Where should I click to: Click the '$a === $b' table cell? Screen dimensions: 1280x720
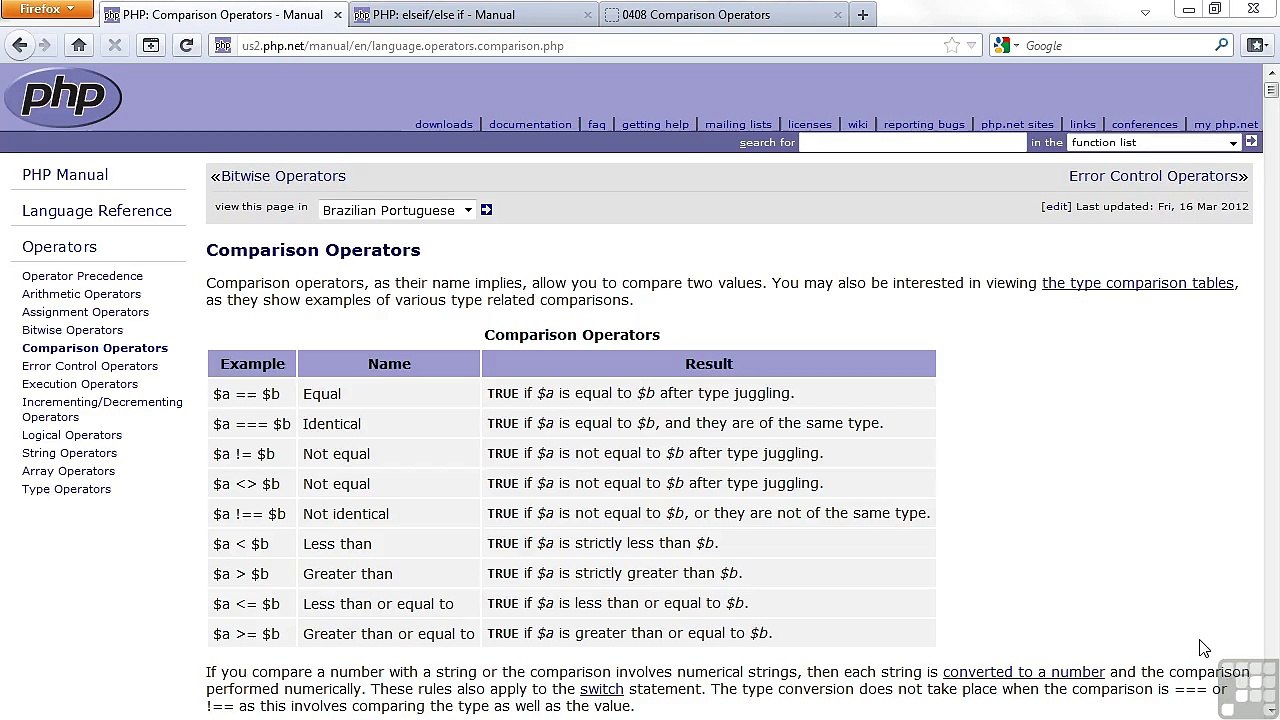[x=252, y=424]
